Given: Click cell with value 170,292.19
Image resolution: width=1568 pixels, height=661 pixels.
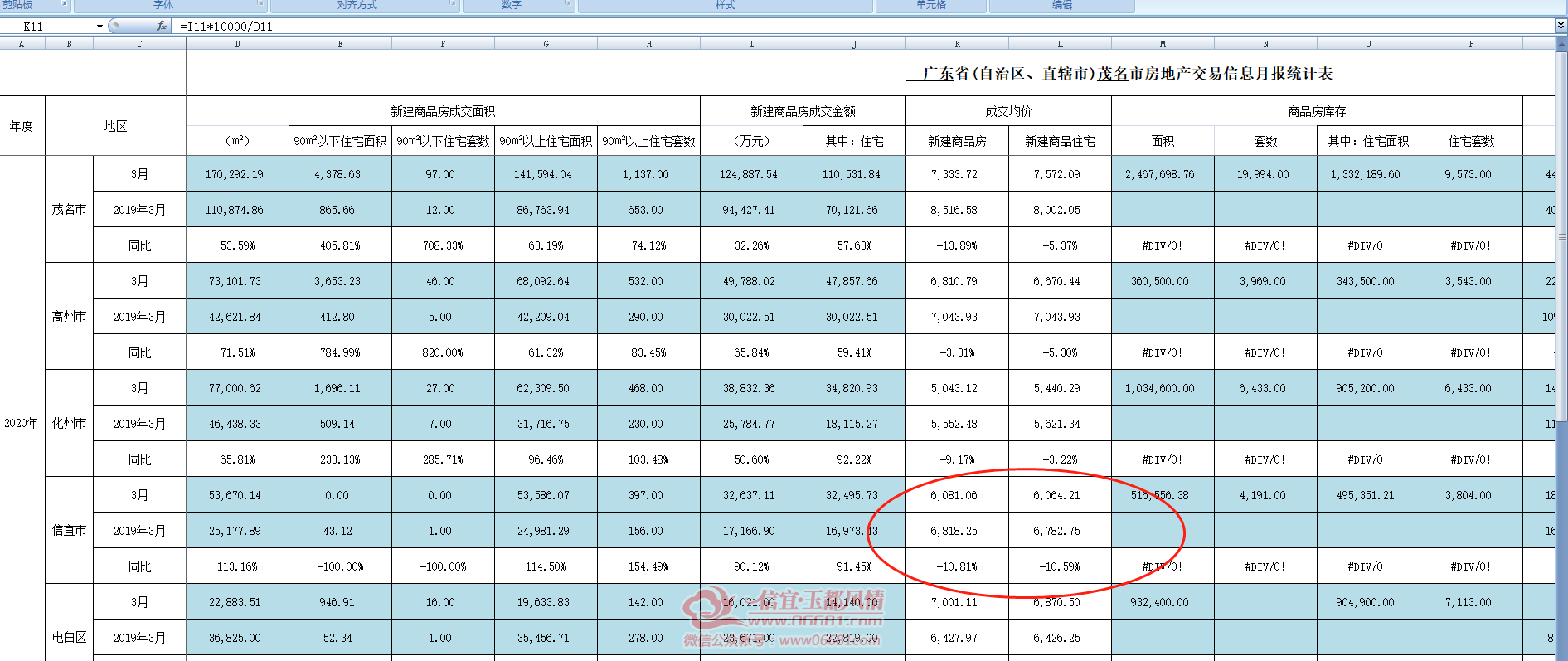Looking at the screenshot, I should pyautogui.click(x=238, y=174).
